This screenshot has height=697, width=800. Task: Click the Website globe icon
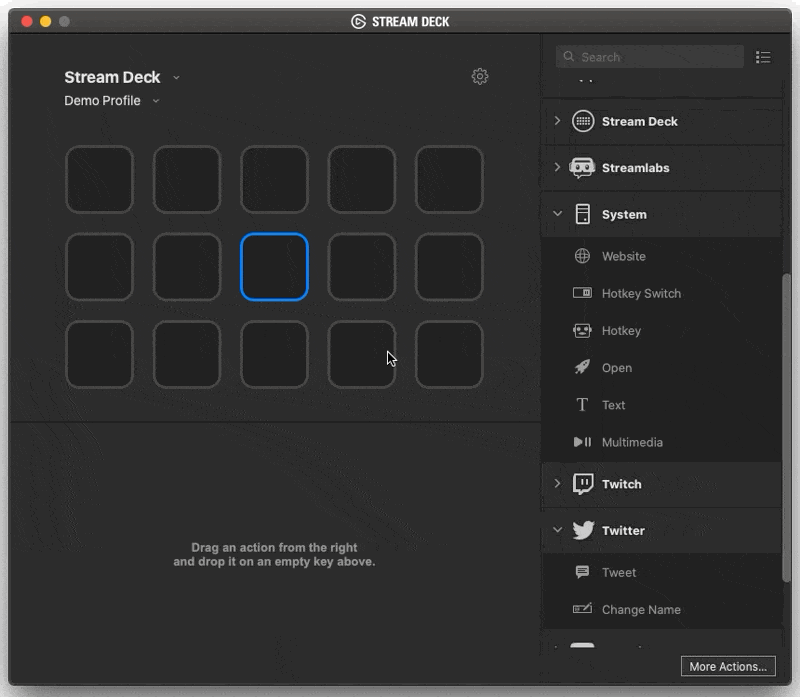(x=582, y=256)
